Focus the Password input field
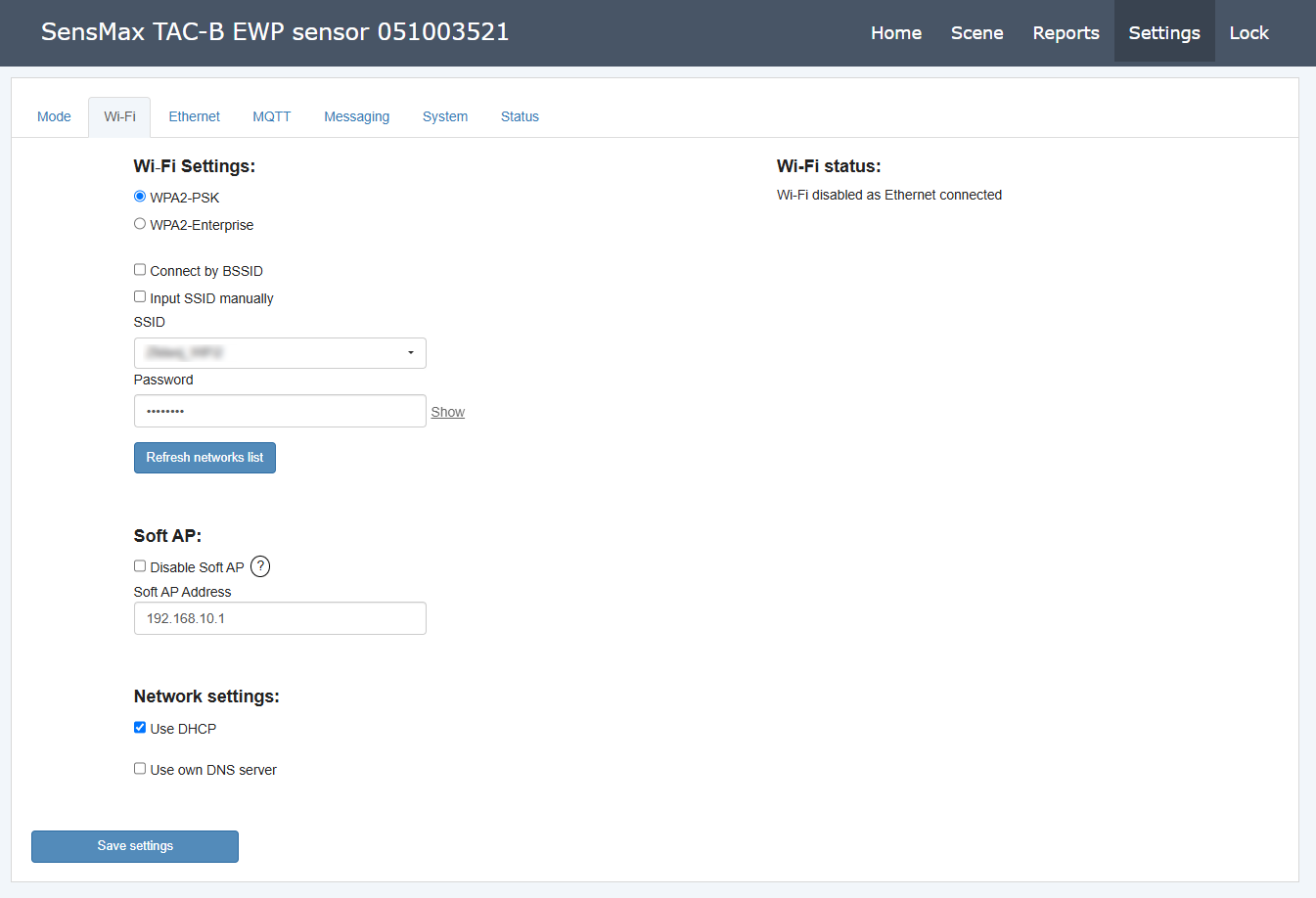1316x898 pixels. (280, 411)
